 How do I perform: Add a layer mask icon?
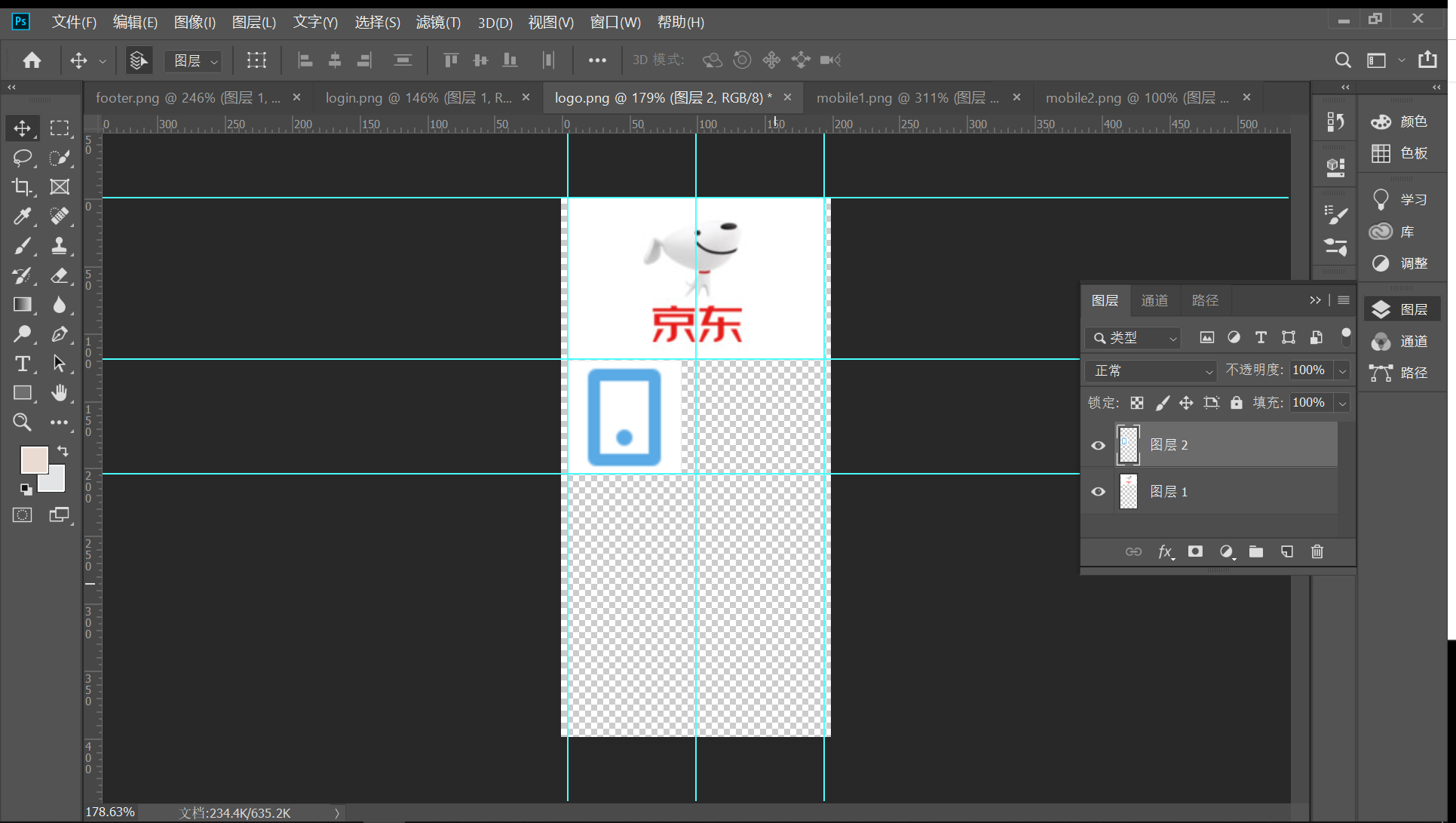click(1195, 552)
